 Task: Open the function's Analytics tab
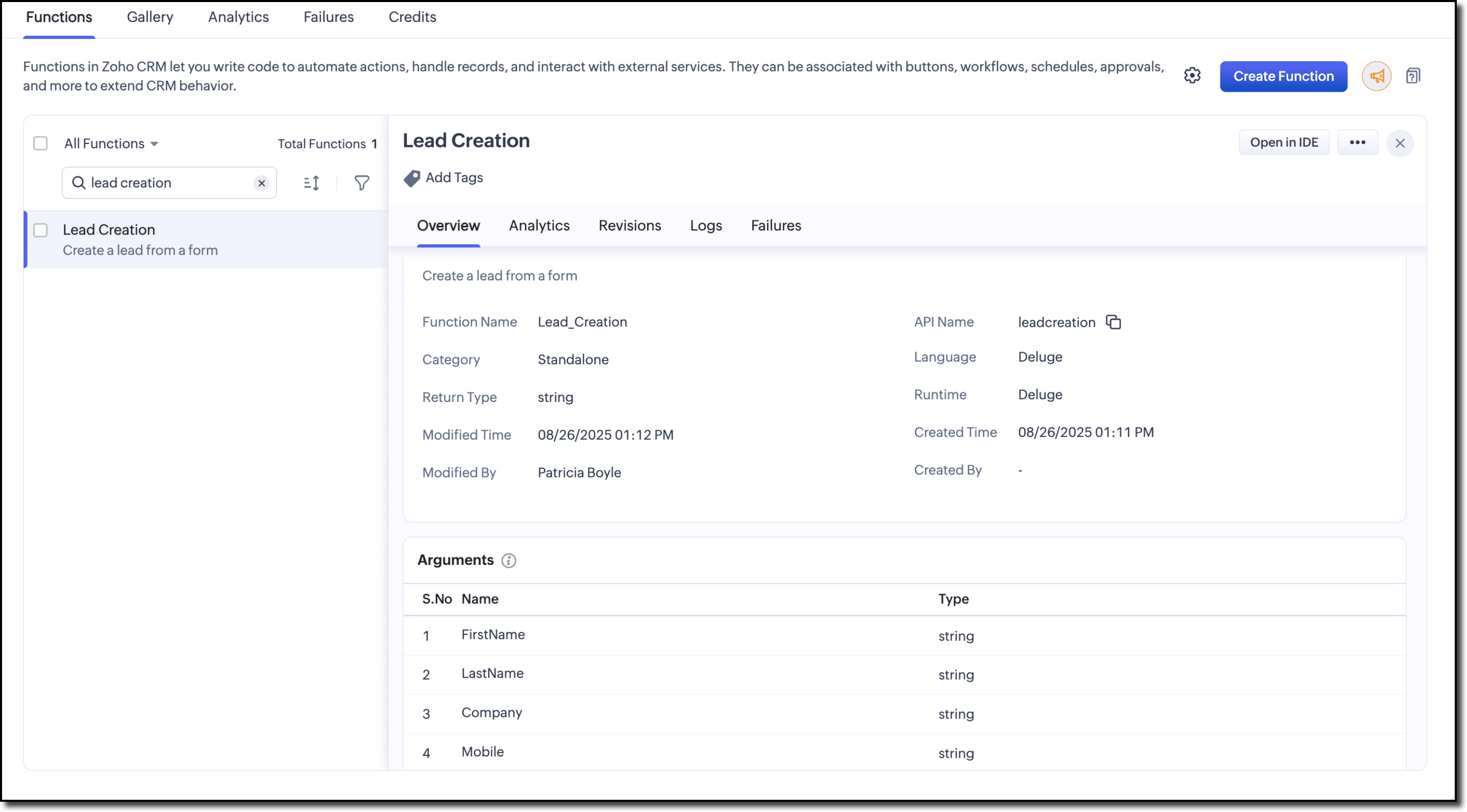(x=539, y=226)
